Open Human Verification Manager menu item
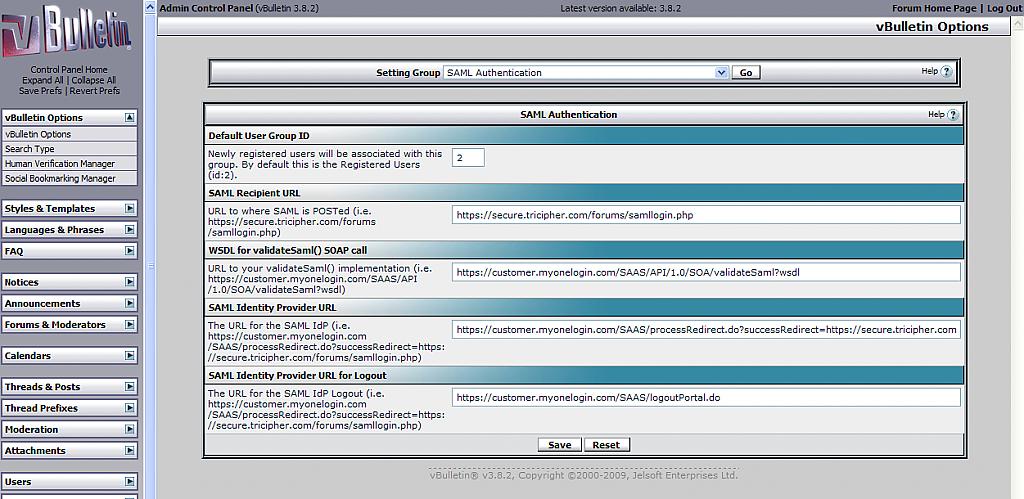 click(60, 164)
